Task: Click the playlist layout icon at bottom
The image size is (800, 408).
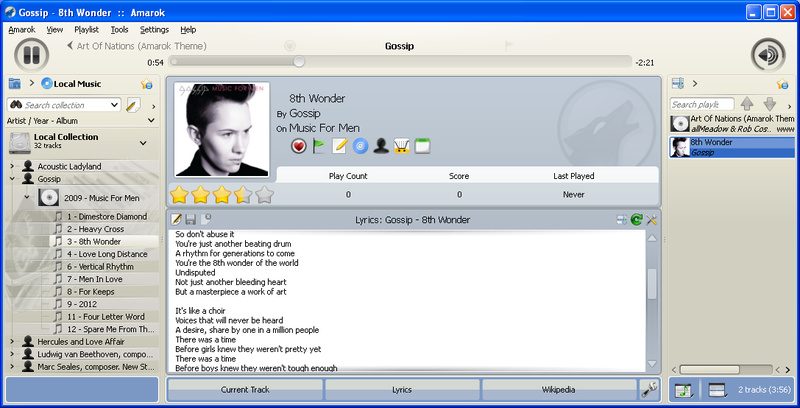Action: tap(718, 390)
